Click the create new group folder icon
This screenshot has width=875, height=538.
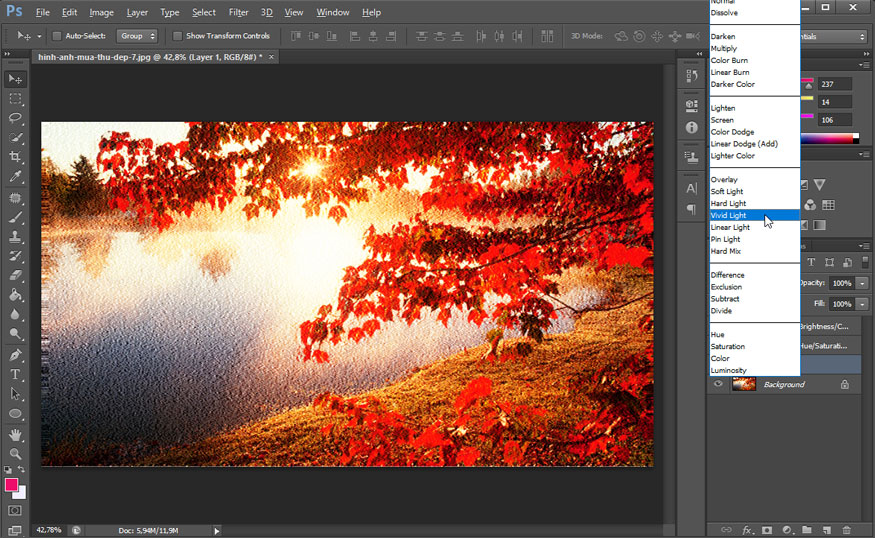click(807, 530)
